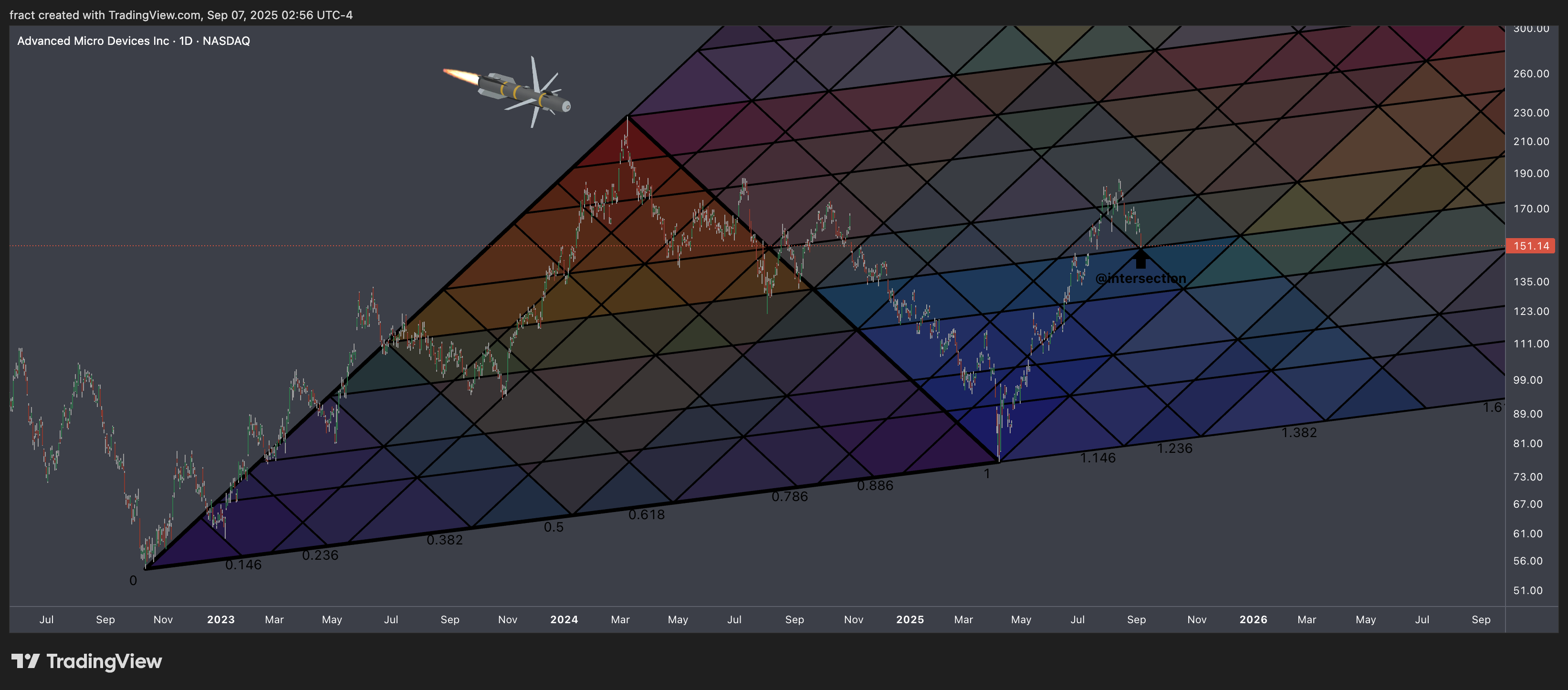Click the 0.618 fib level label
Screen dimensions: 1568x690
(647, 515)
